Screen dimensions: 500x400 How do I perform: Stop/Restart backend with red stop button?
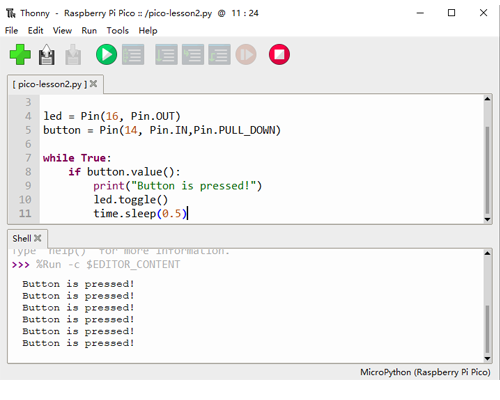[x=279, y=54]
